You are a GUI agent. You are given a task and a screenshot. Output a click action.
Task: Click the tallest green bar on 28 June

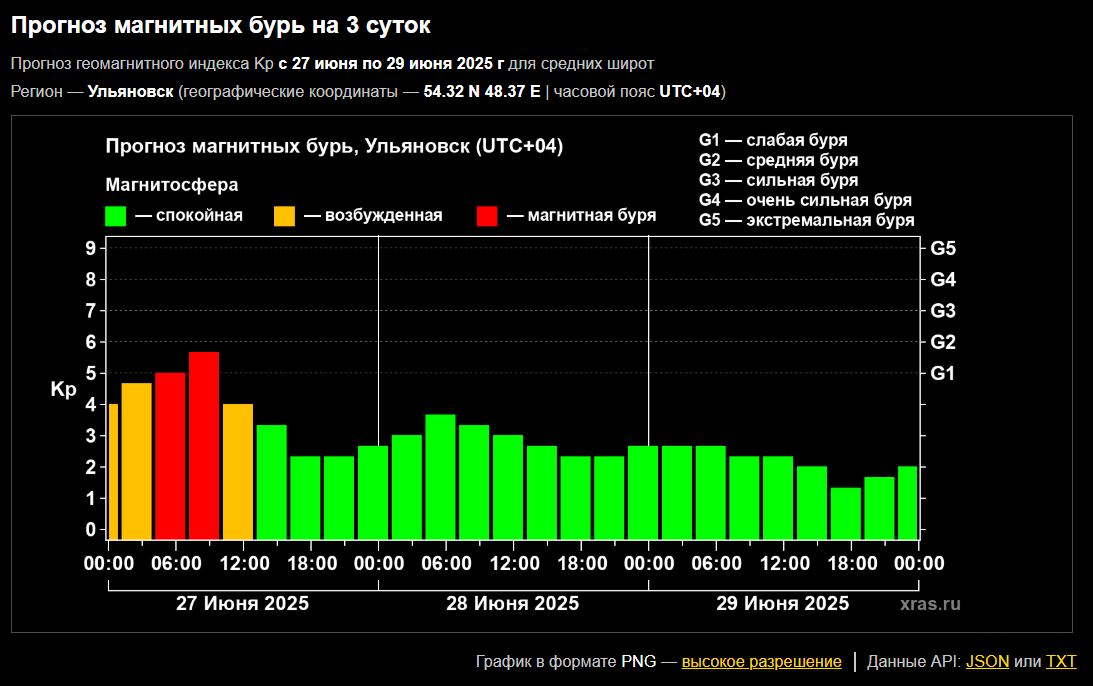pos(440,476)
